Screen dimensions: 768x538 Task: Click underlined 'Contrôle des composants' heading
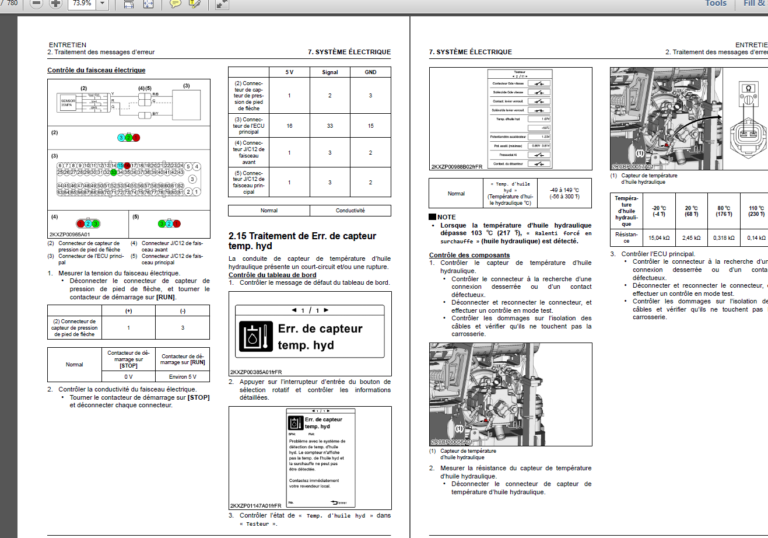click(469, 255)
